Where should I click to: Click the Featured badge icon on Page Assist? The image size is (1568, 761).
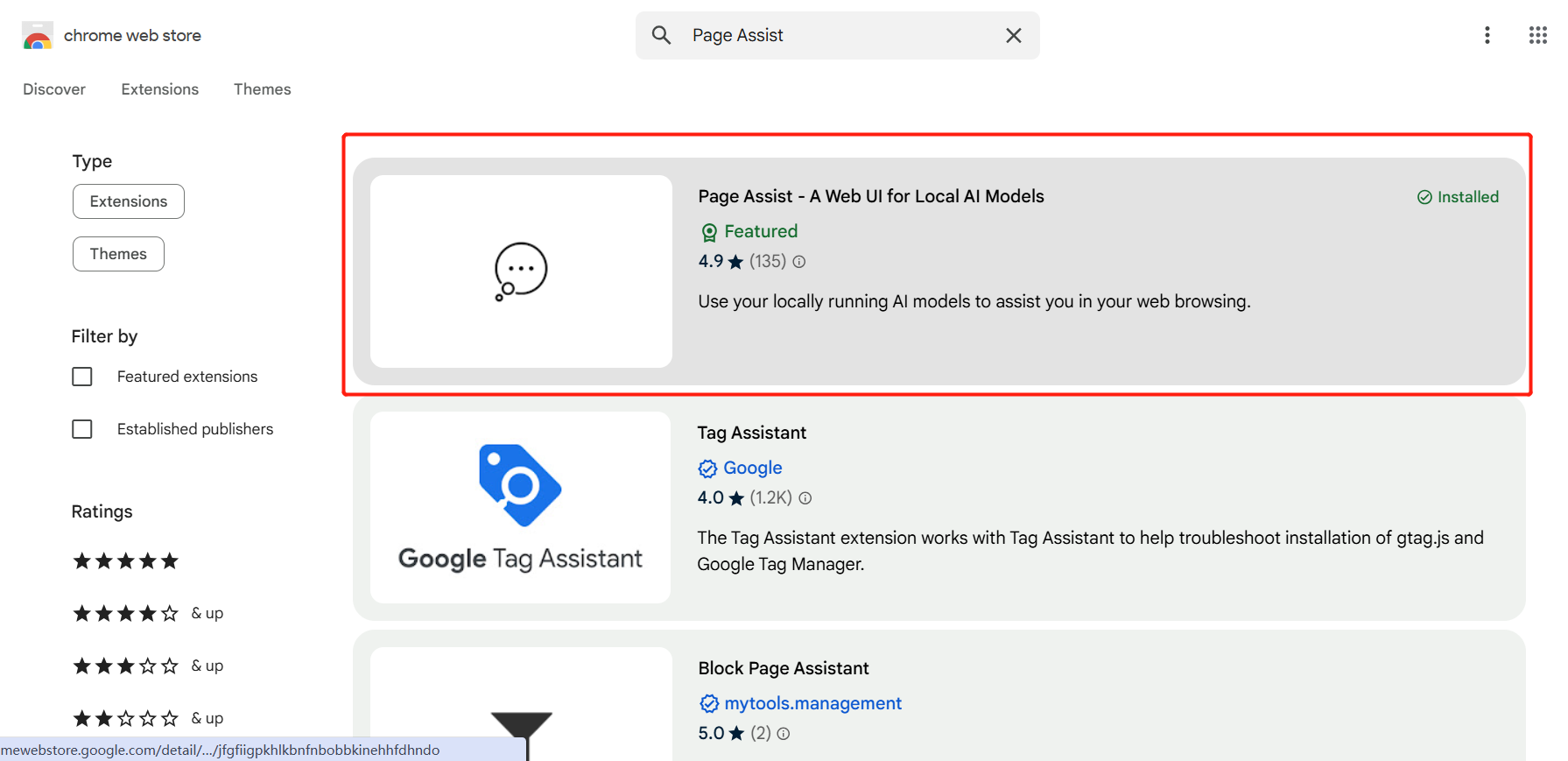point(709,232)
